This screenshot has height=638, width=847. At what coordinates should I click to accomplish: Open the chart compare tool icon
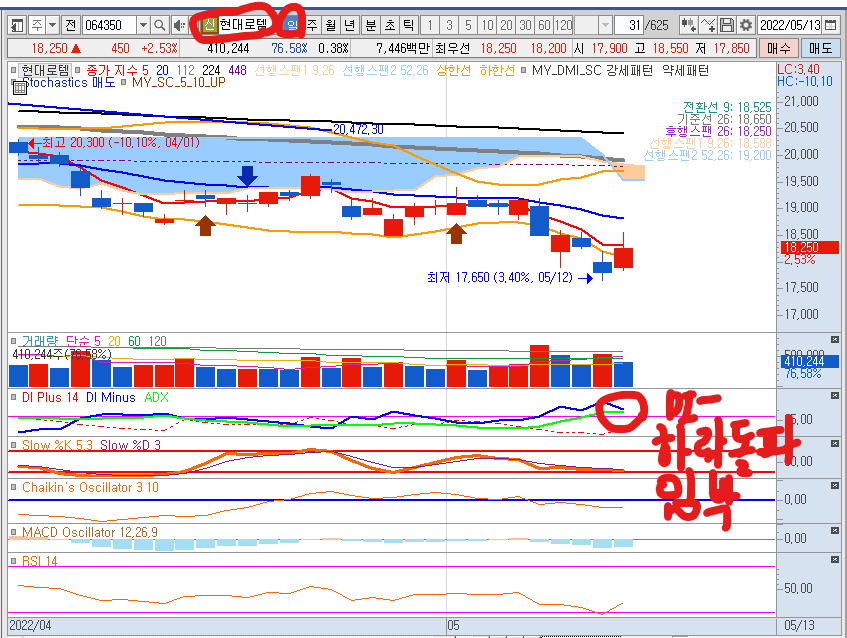pos(688,25)
